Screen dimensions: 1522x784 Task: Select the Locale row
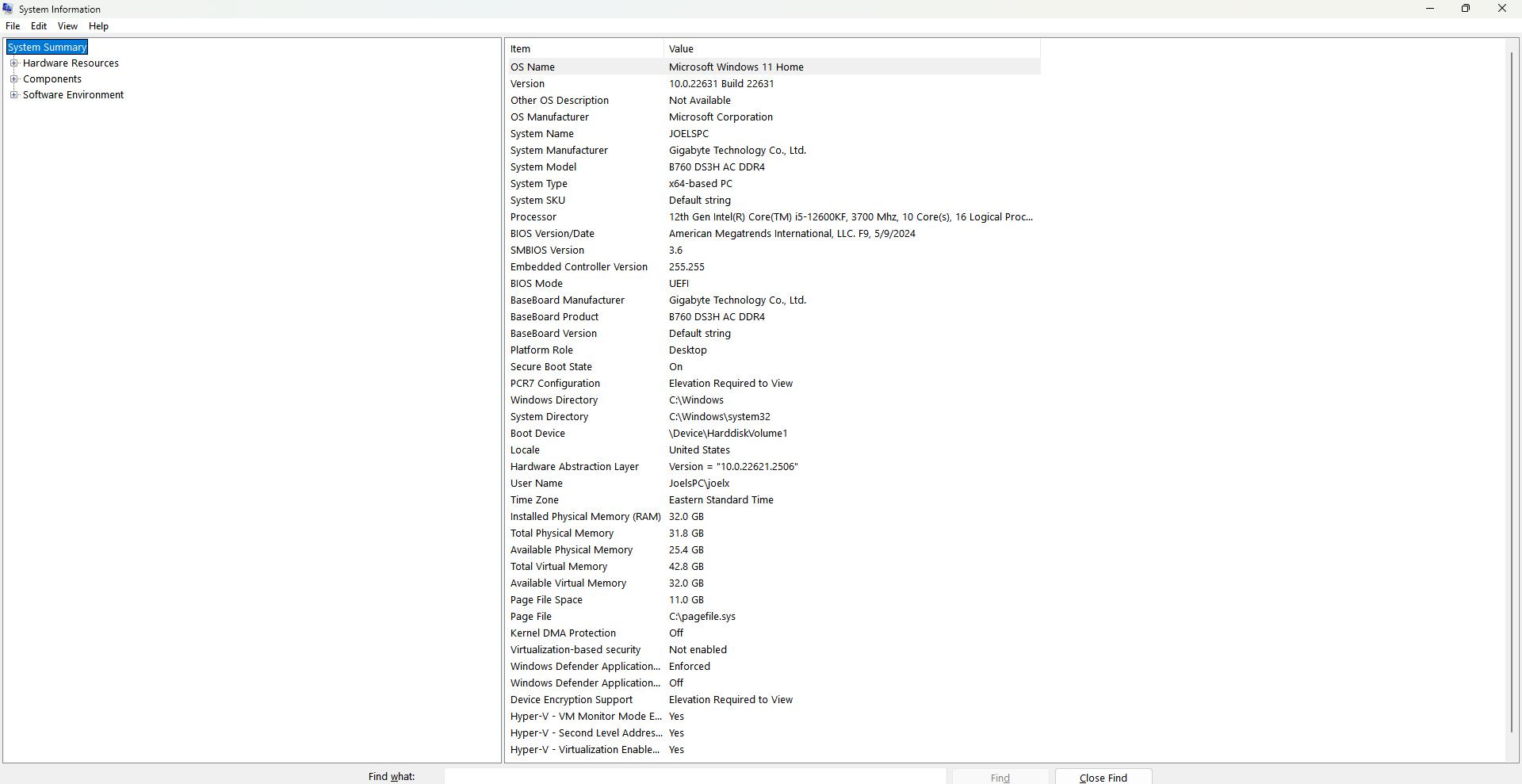click(774, 450)
